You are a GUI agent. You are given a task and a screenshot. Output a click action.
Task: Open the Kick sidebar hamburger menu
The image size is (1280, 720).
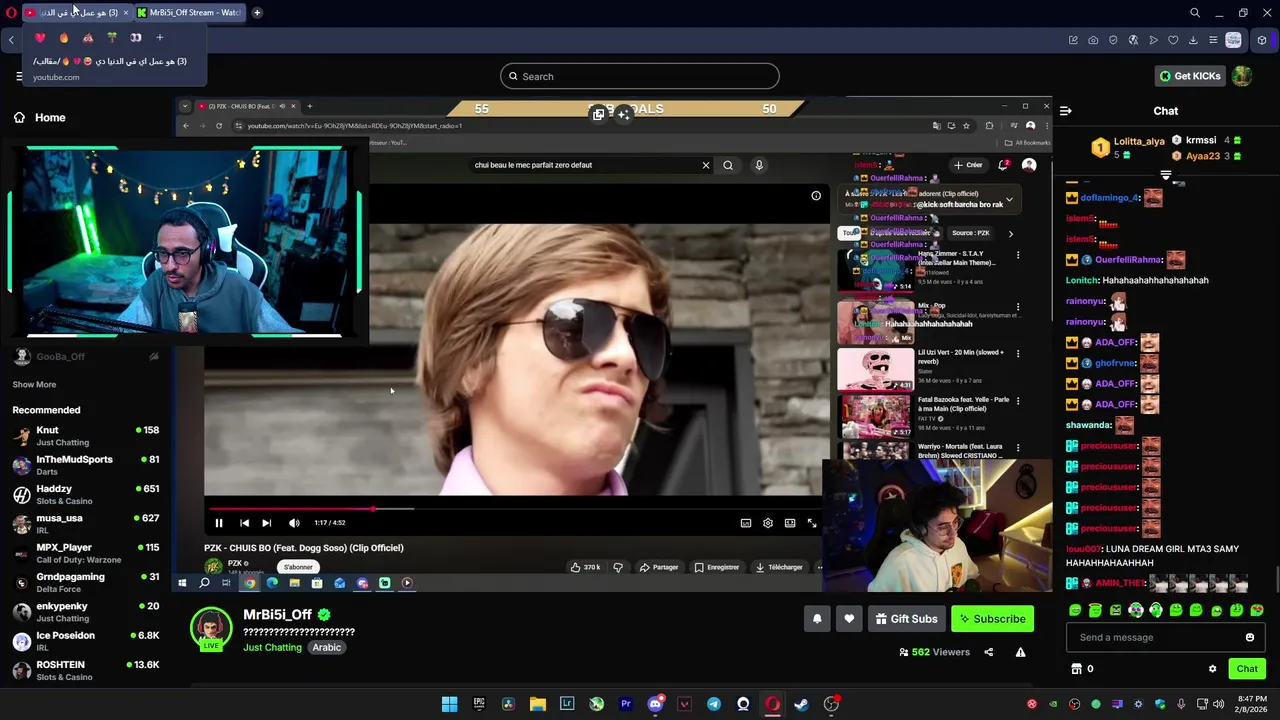click(x=19, y=76)
